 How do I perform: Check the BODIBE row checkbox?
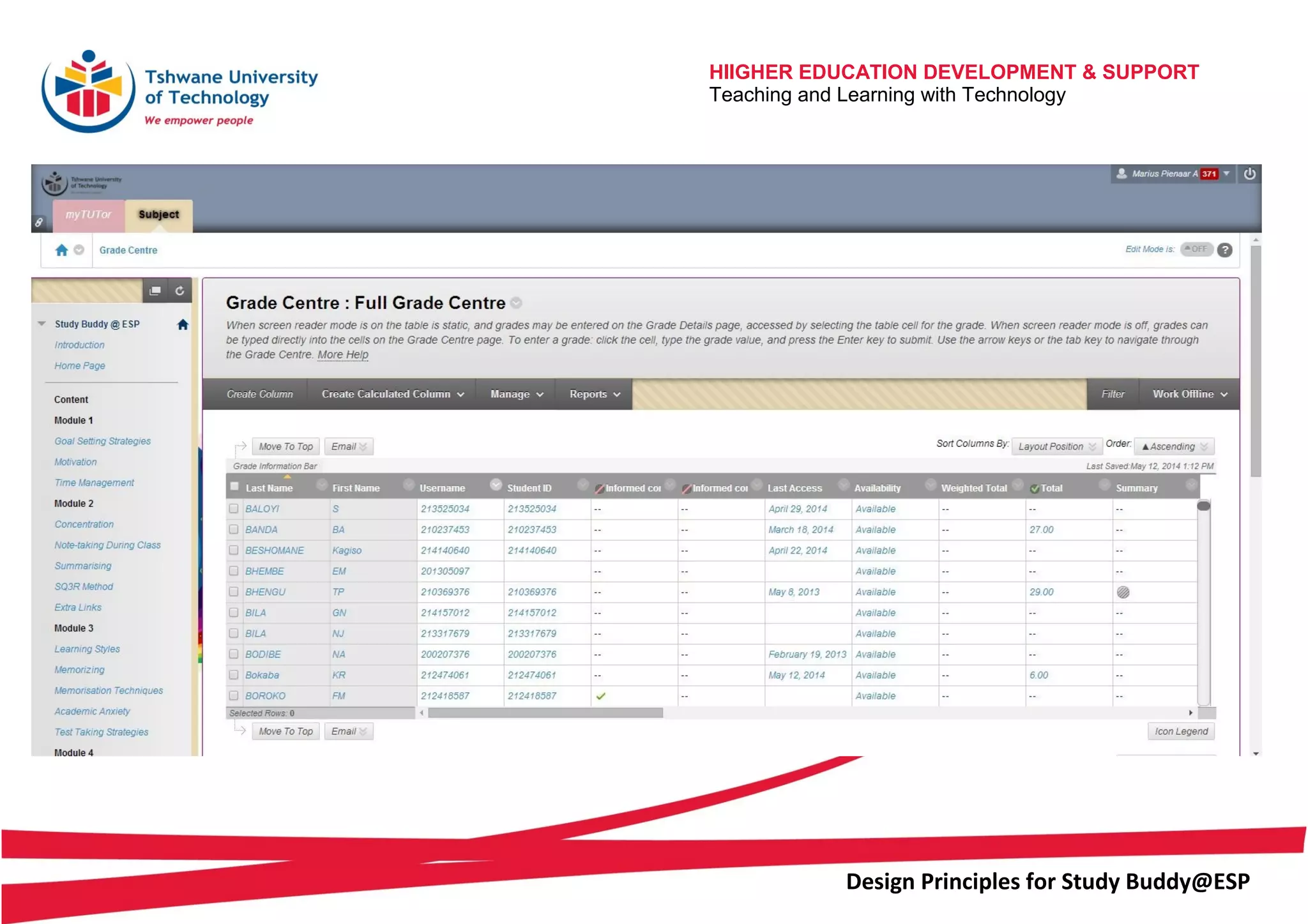coord(234,654)
